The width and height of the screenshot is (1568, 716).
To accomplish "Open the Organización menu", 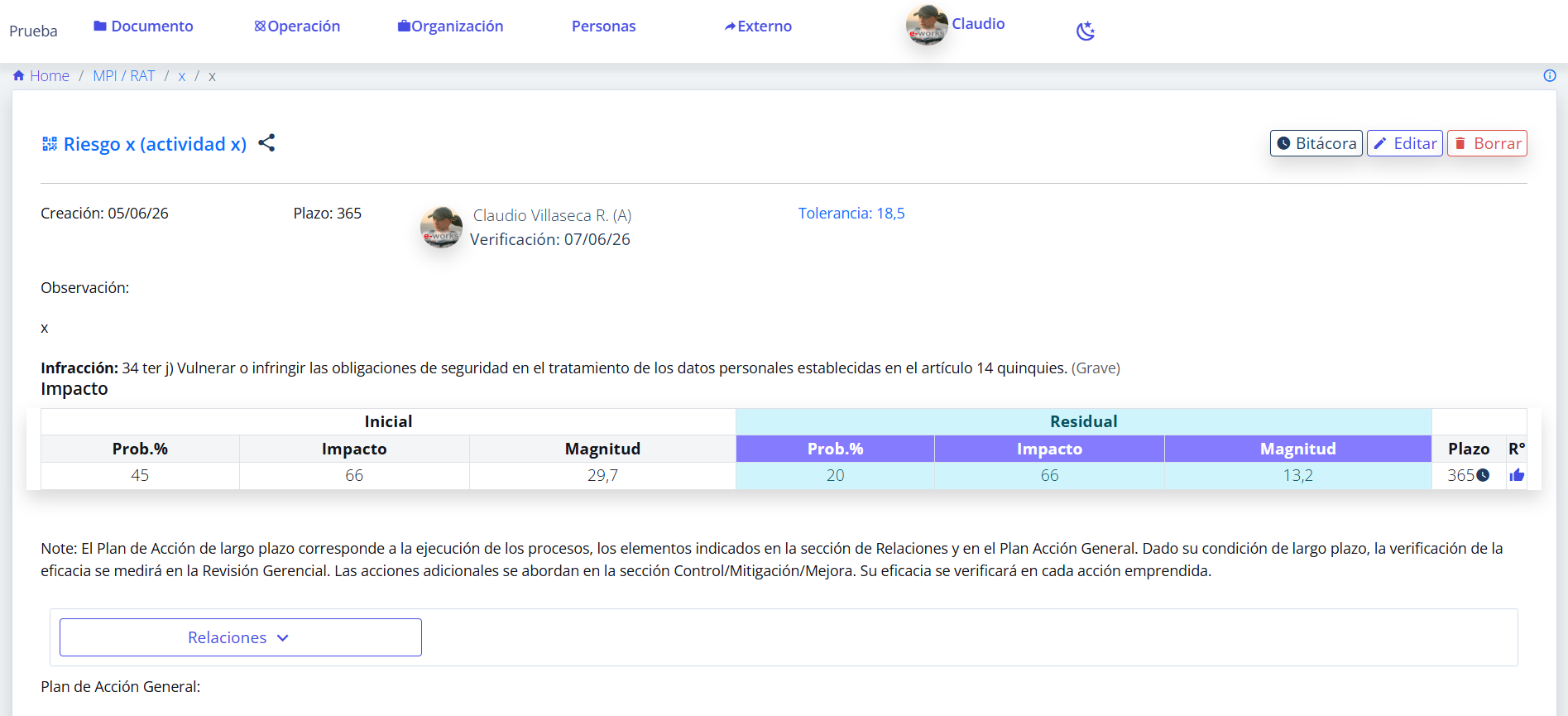I will point(450,26).
